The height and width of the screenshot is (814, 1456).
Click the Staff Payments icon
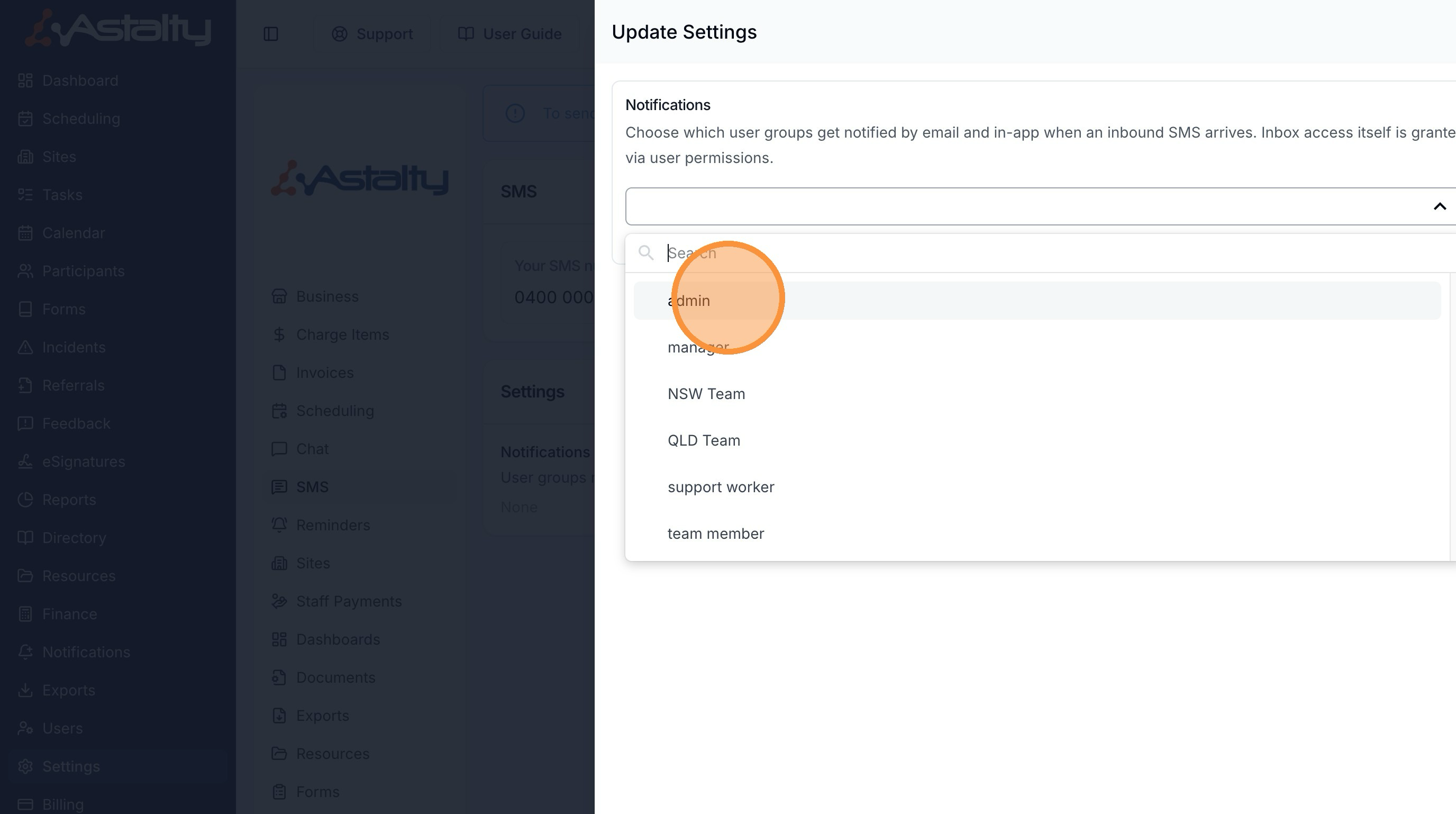[x=279, y=601]
